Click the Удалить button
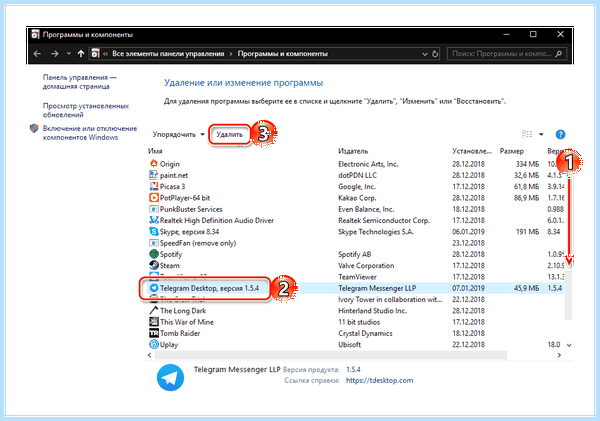Screen dimensions: 600x421 tap(229, 134)
